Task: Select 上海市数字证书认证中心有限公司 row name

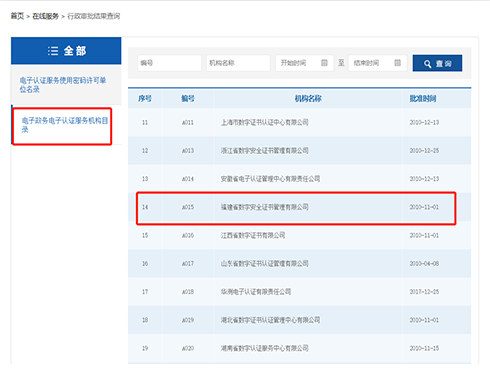Action: (265, 122)
